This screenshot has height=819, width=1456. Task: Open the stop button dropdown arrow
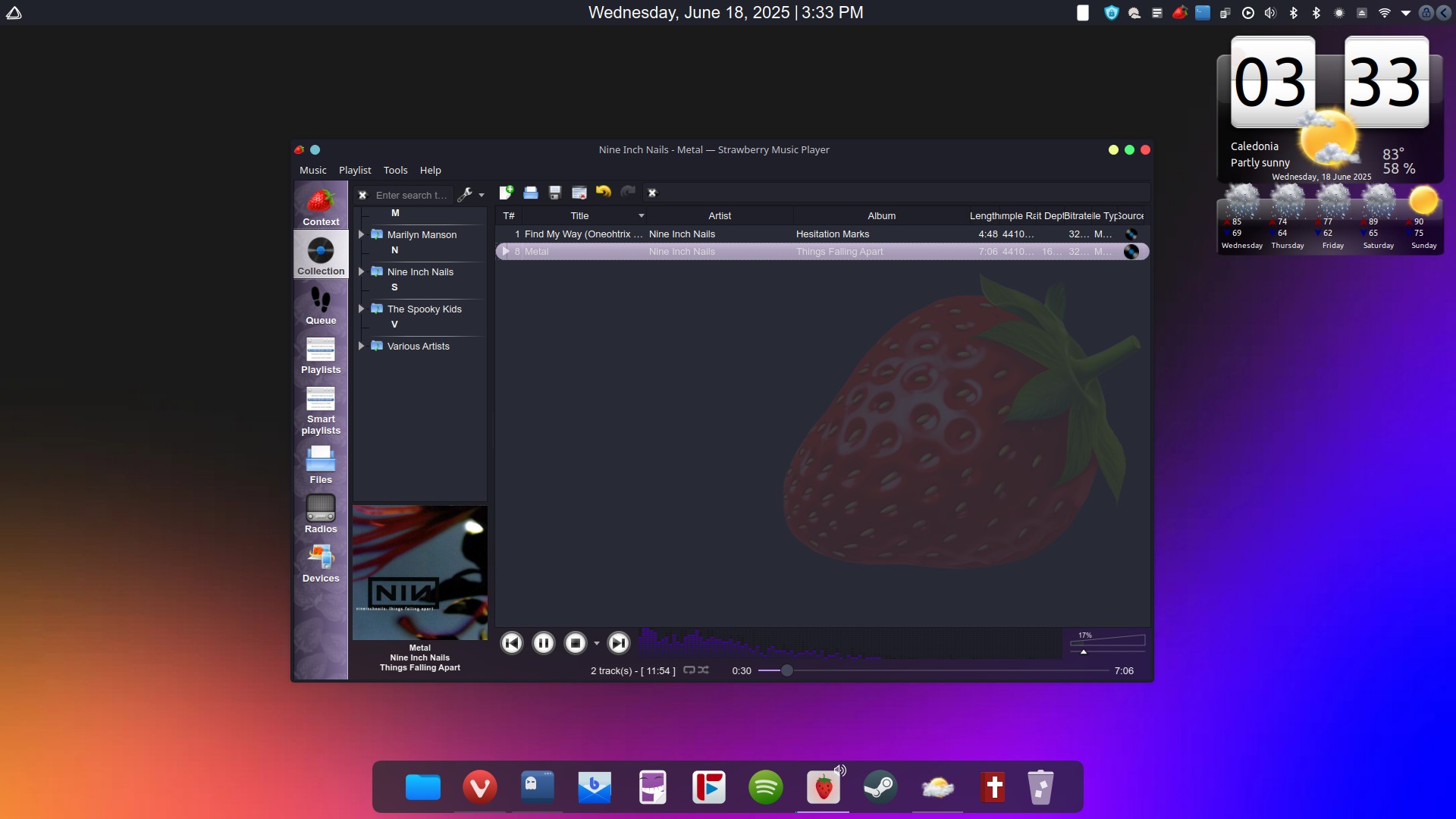[x=597, y=644]
